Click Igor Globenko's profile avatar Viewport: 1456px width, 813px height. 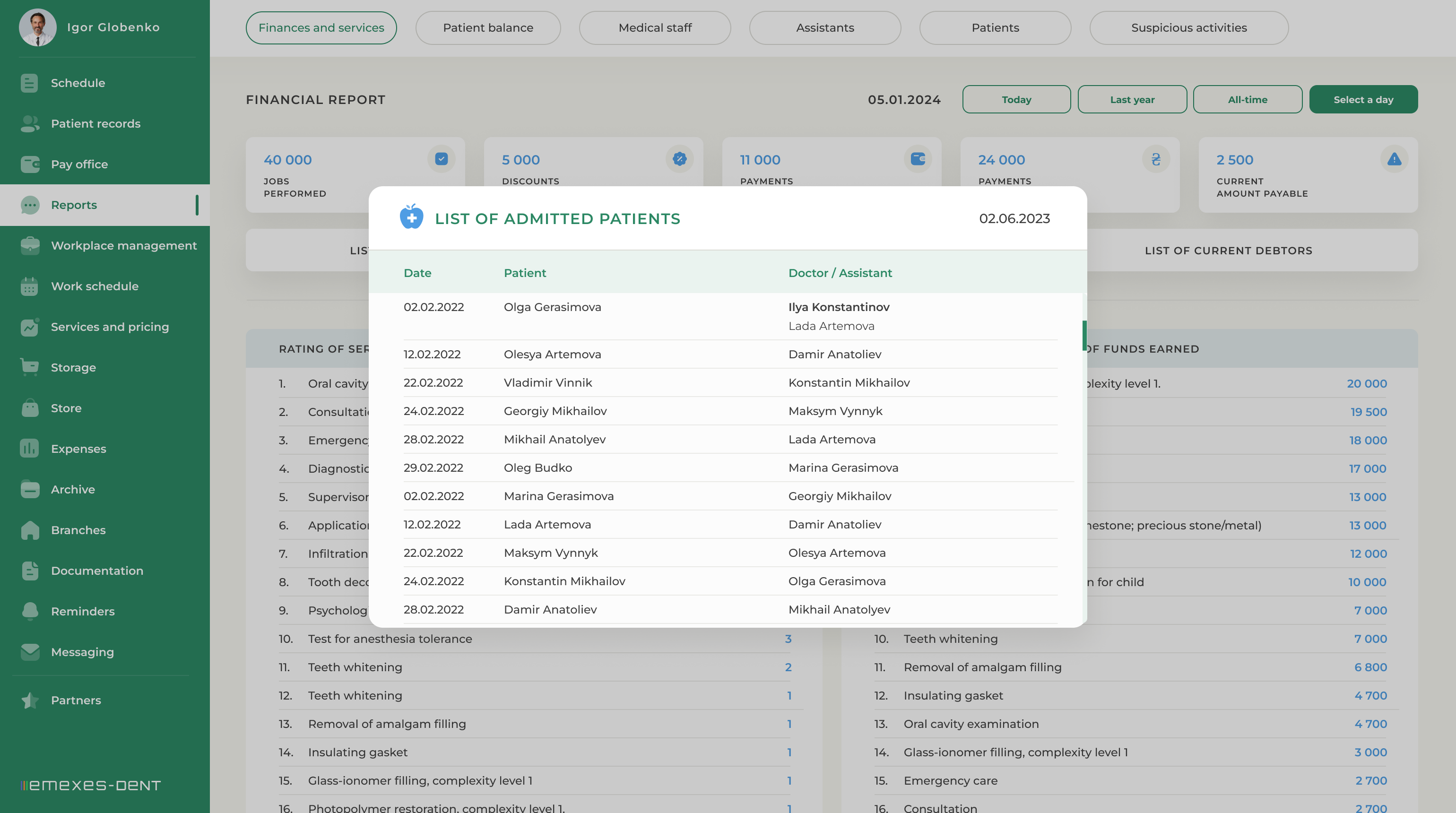click(37, 27)
